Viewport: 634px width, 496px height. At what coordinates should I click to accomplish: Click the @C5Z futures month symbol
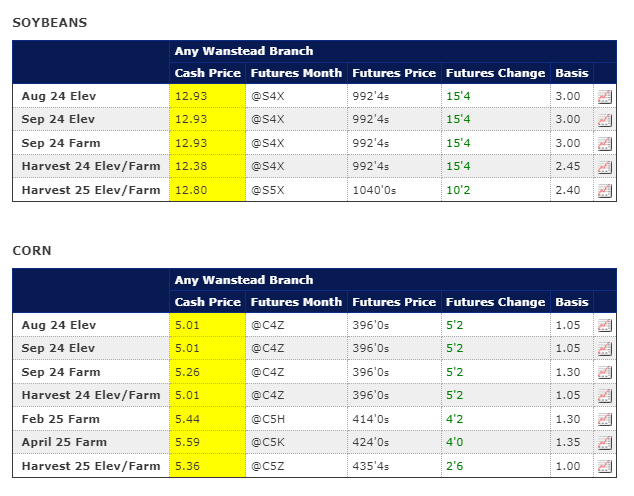pos(270,466)
